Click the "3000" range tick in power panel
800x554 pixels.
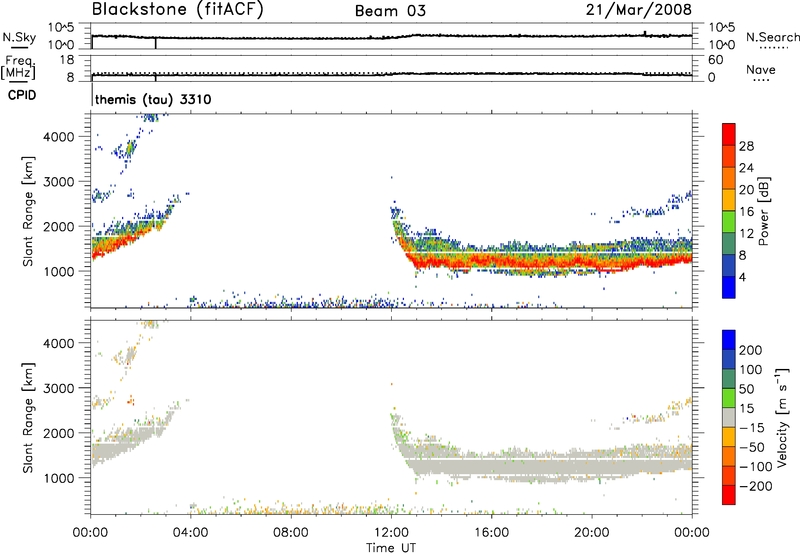(x=59, y=182)
